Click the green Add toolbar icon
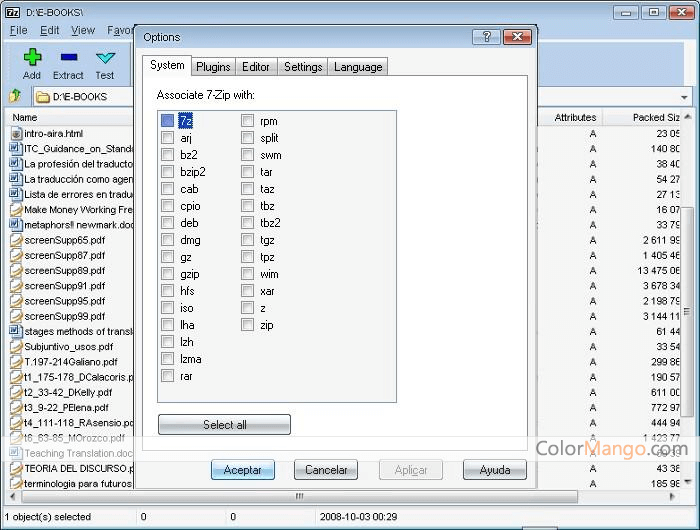Screen dimensions: 700x530 point(32,58)
